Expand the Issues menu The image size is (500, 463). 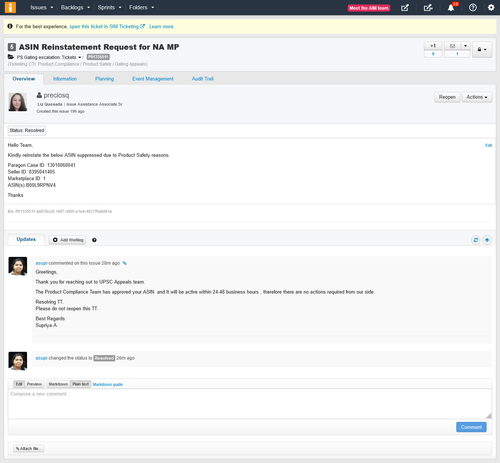coord(42,7)
